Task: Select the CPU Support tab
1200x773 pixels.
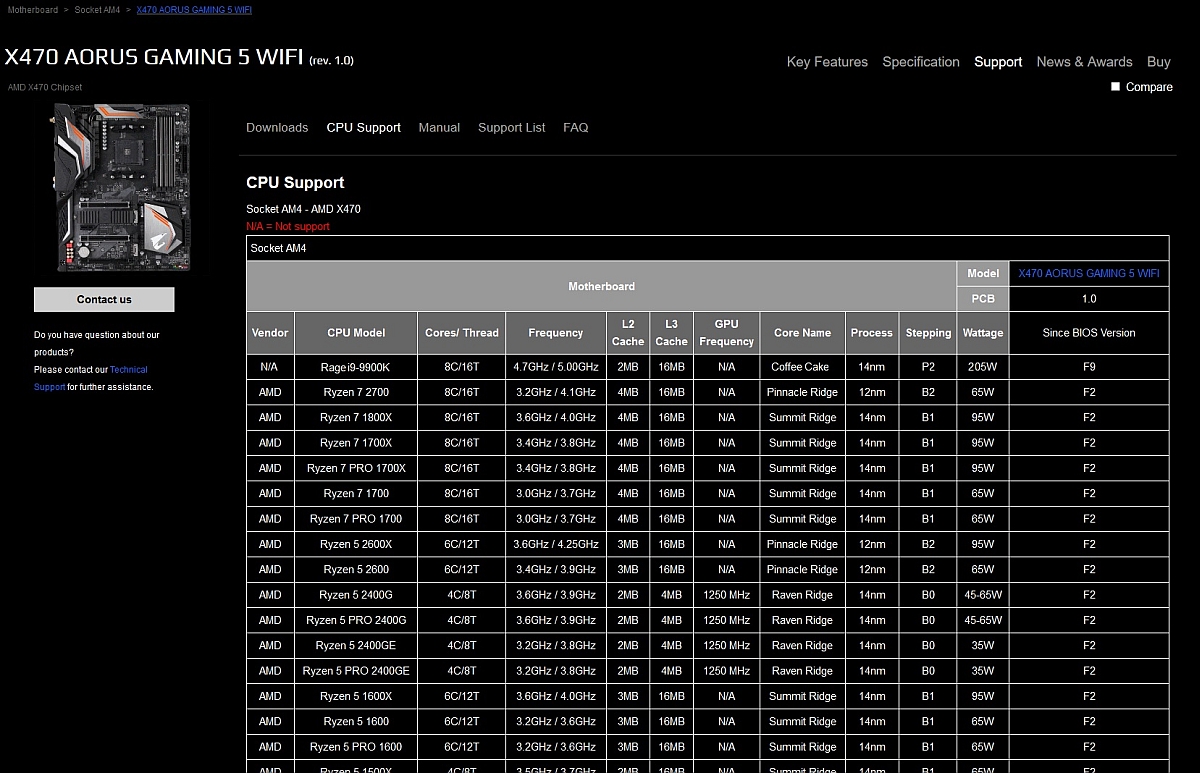Action: (363, 128)
